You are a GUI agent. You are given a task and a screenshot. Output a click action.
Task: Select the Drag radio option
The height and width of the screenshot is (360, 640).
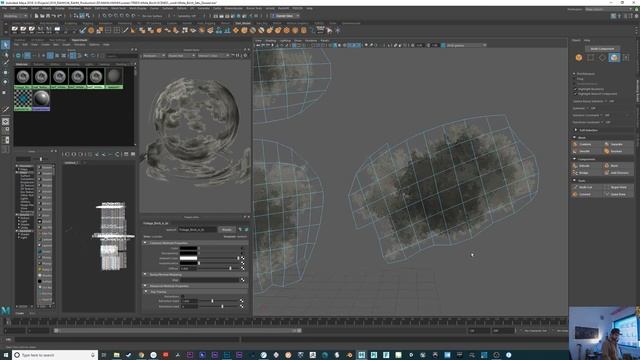tap(575, 79)
